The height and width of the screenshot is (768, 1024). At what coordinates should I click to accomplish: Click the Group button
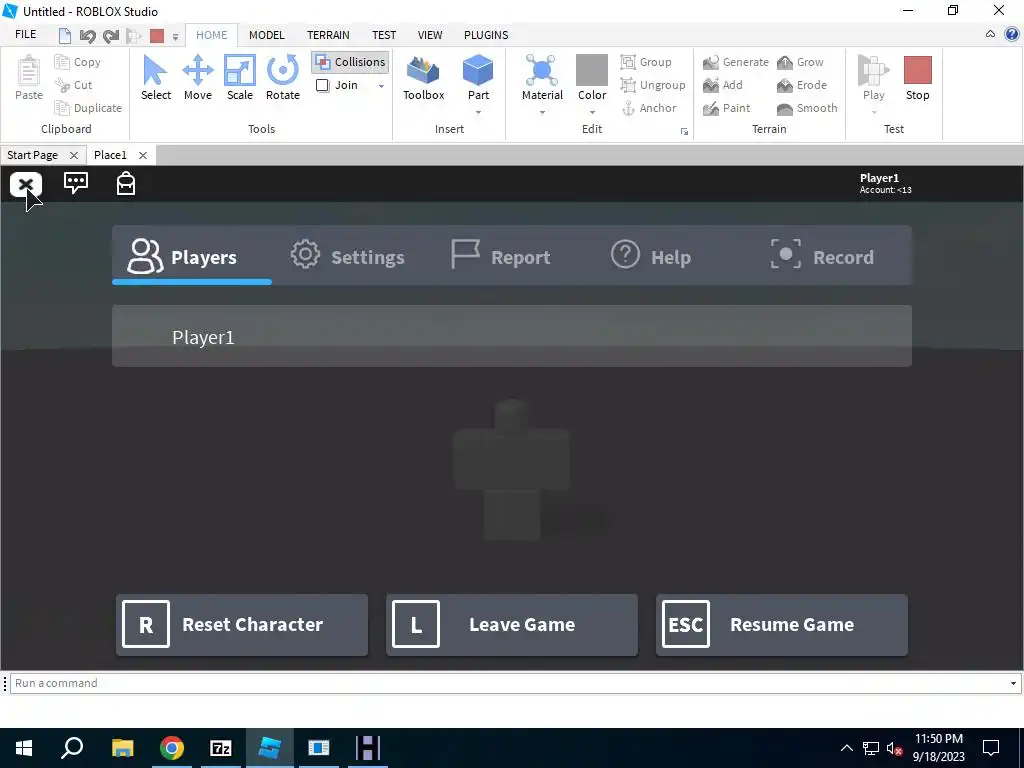[646, 62]
